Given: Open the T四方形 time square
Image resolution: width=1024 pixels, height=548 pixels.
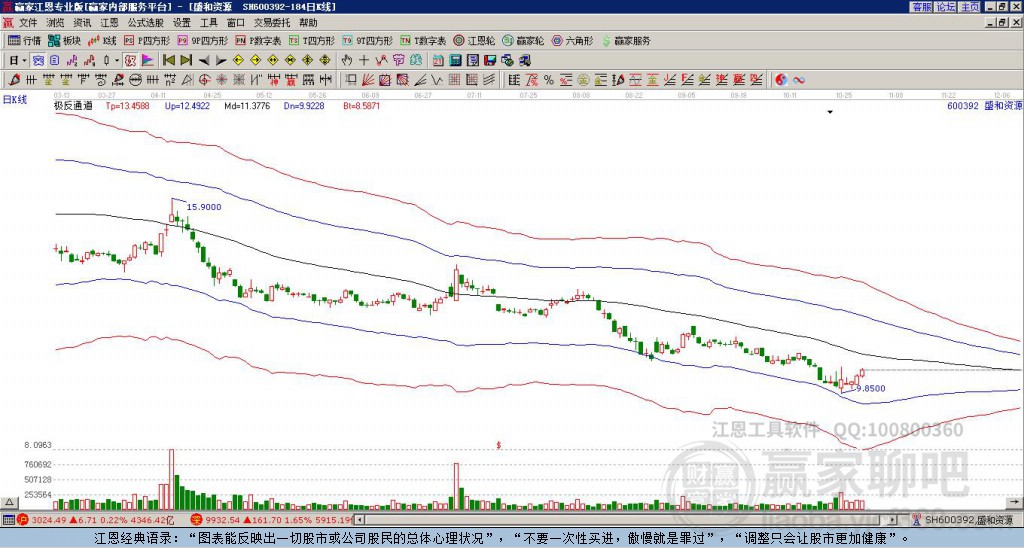Looking at the screenshot, I should tap(312, 40).
